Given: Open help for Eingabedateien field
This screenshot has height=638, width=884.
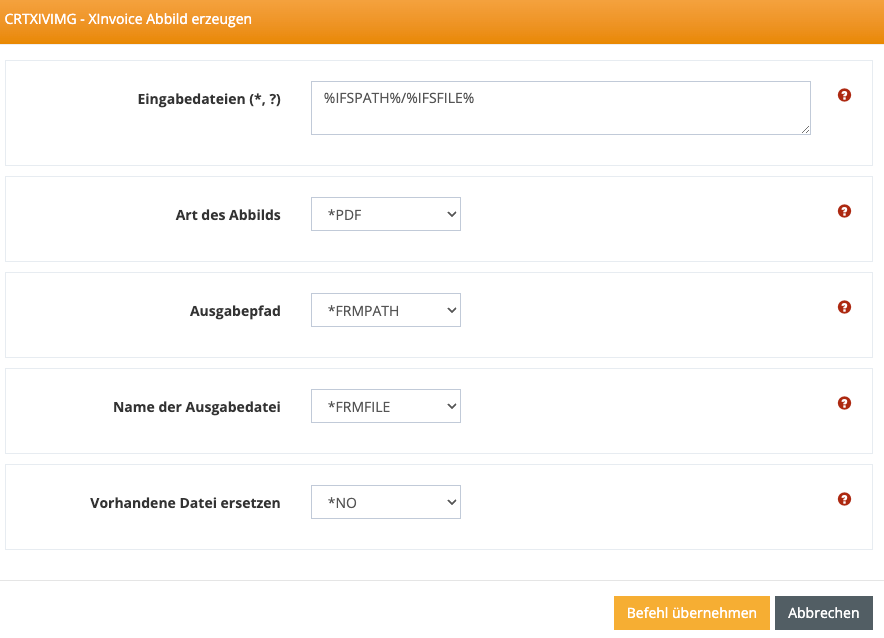Looking at the screenshot, I should [844, 95].
